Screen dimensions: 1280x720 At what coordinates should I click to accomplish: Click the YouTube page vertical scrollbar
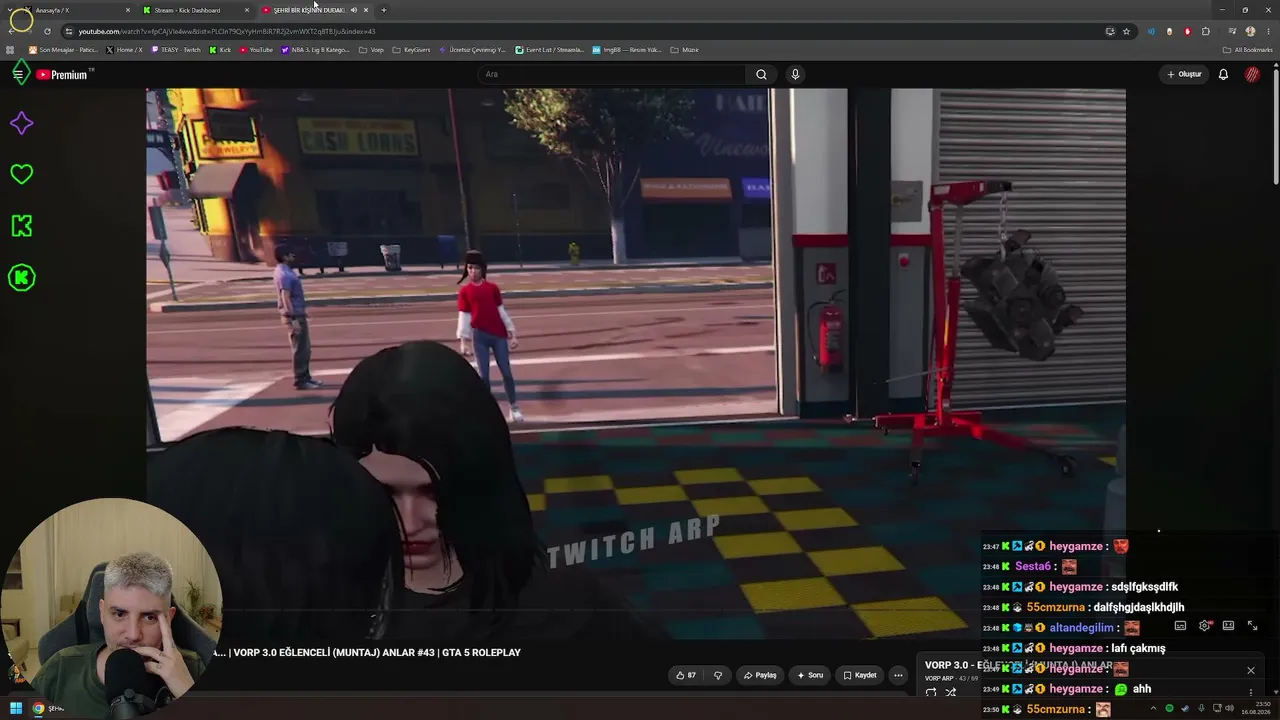coord(1276,125)
